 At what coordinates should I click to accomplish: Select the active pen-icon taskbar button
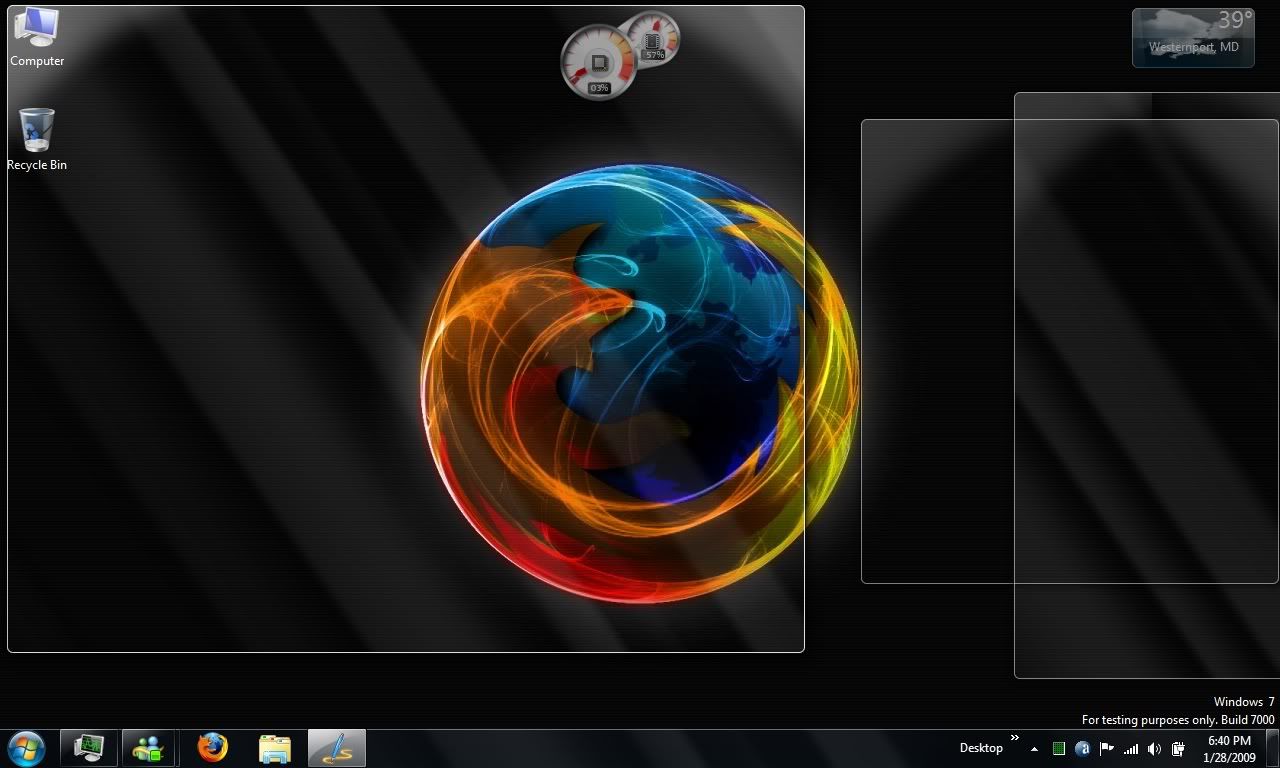click(337, 748)
